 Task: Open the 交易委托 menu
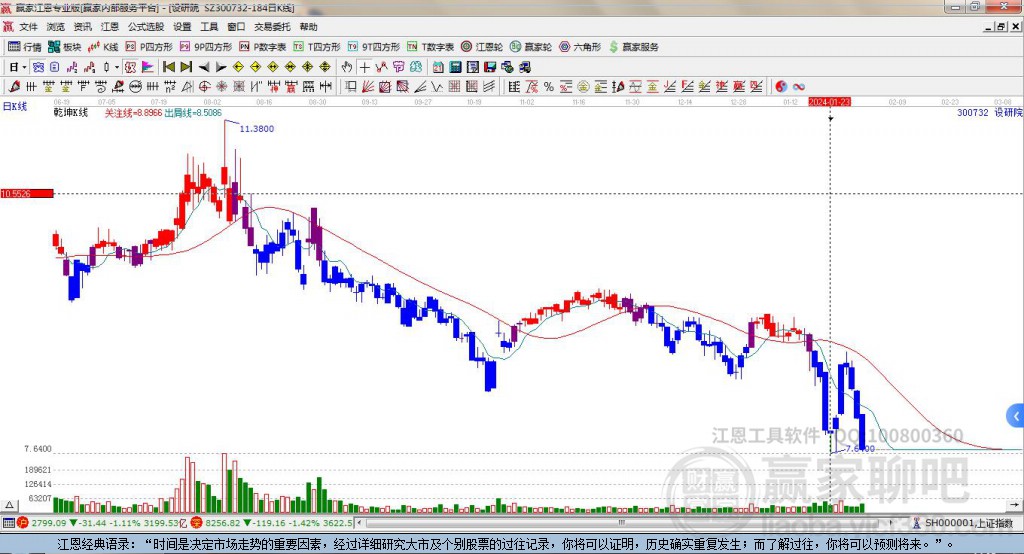coord(272,27)
